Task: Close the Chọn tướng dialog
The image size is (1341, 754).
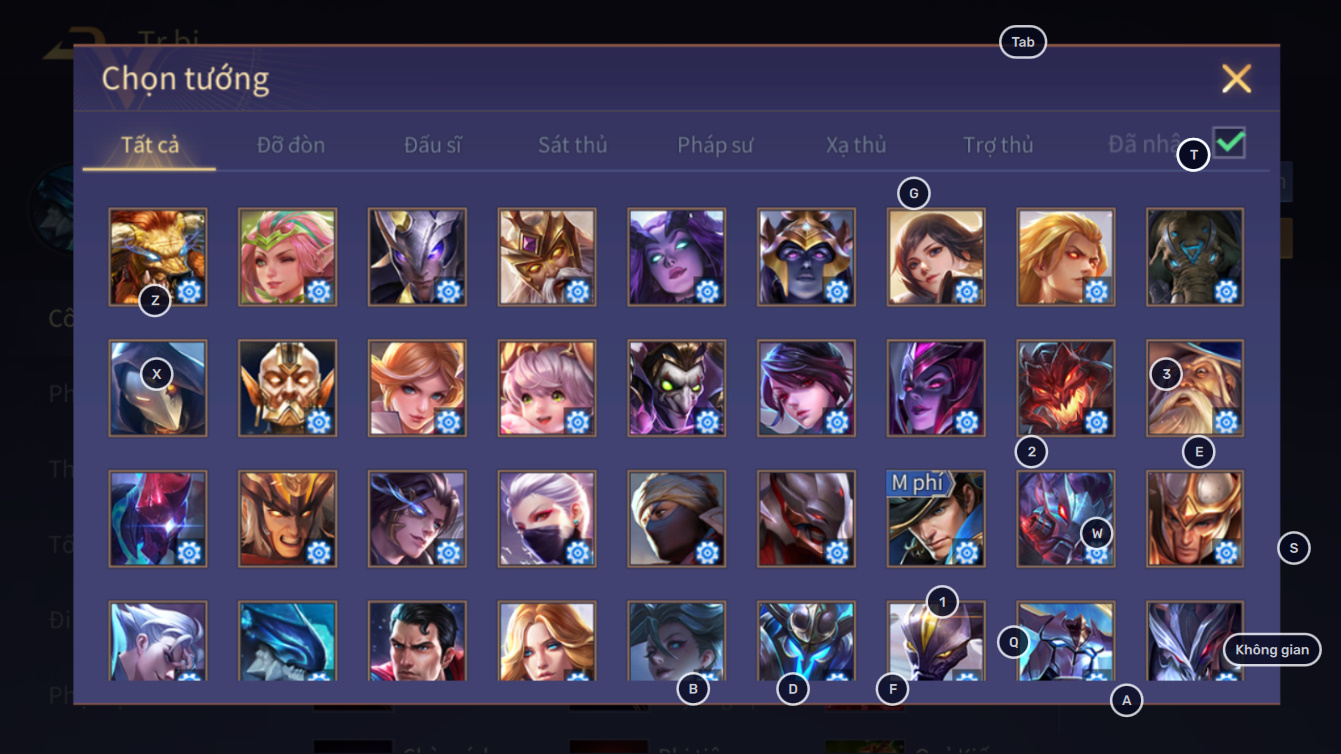Action: (x=1237, y=78)
